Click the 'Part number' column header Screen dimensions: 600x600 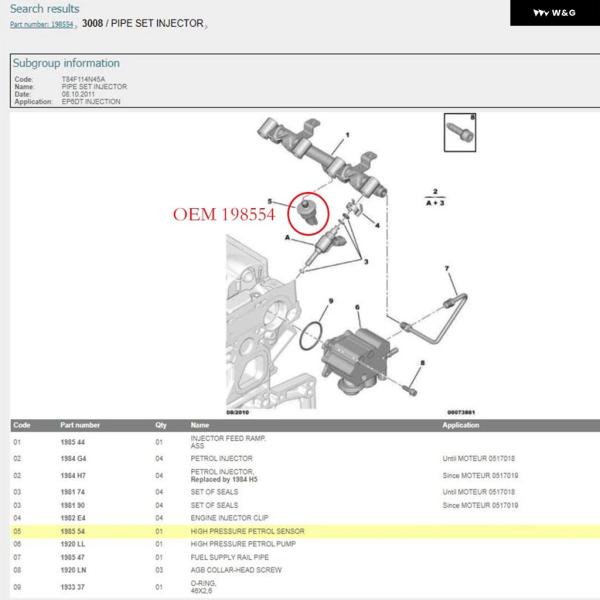click(x=80, y=425)
